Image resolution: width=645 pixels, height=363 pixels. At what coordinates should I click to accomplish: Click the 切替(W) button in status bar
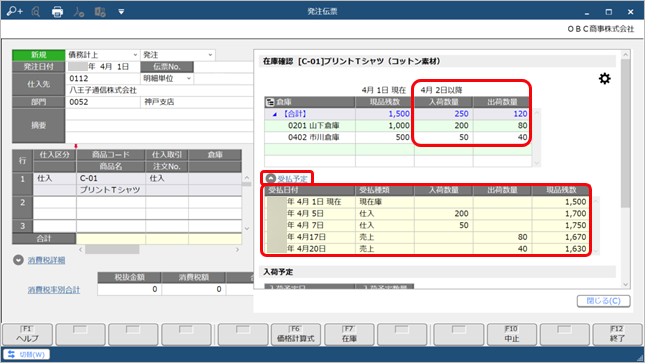[27, 354]
